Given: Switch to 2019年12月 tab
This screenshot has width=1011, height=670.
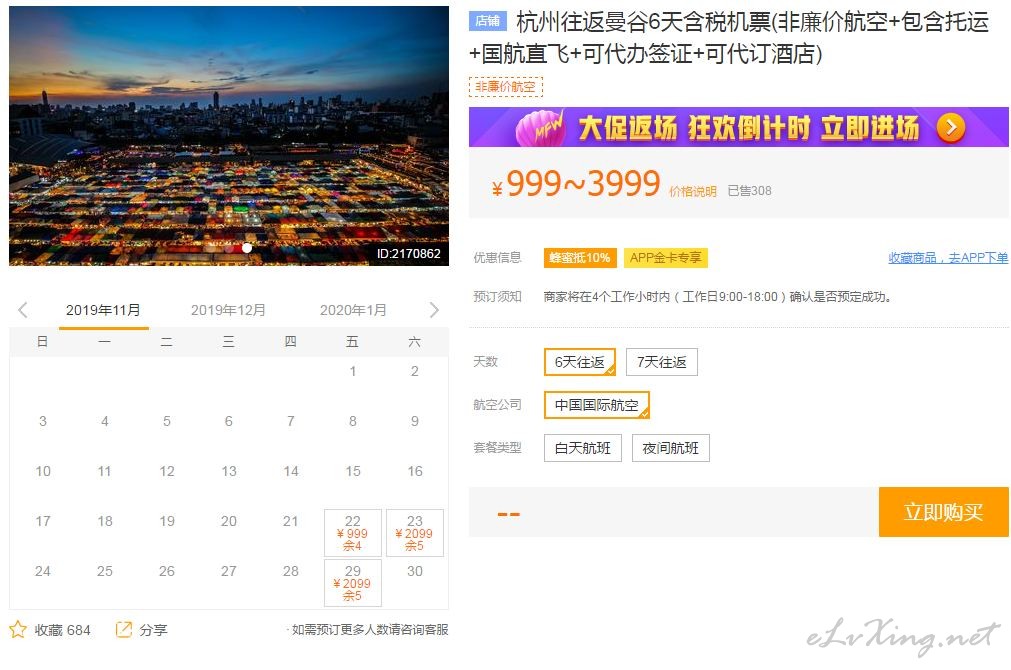Looking at the screenshot, I should (228, 310).
